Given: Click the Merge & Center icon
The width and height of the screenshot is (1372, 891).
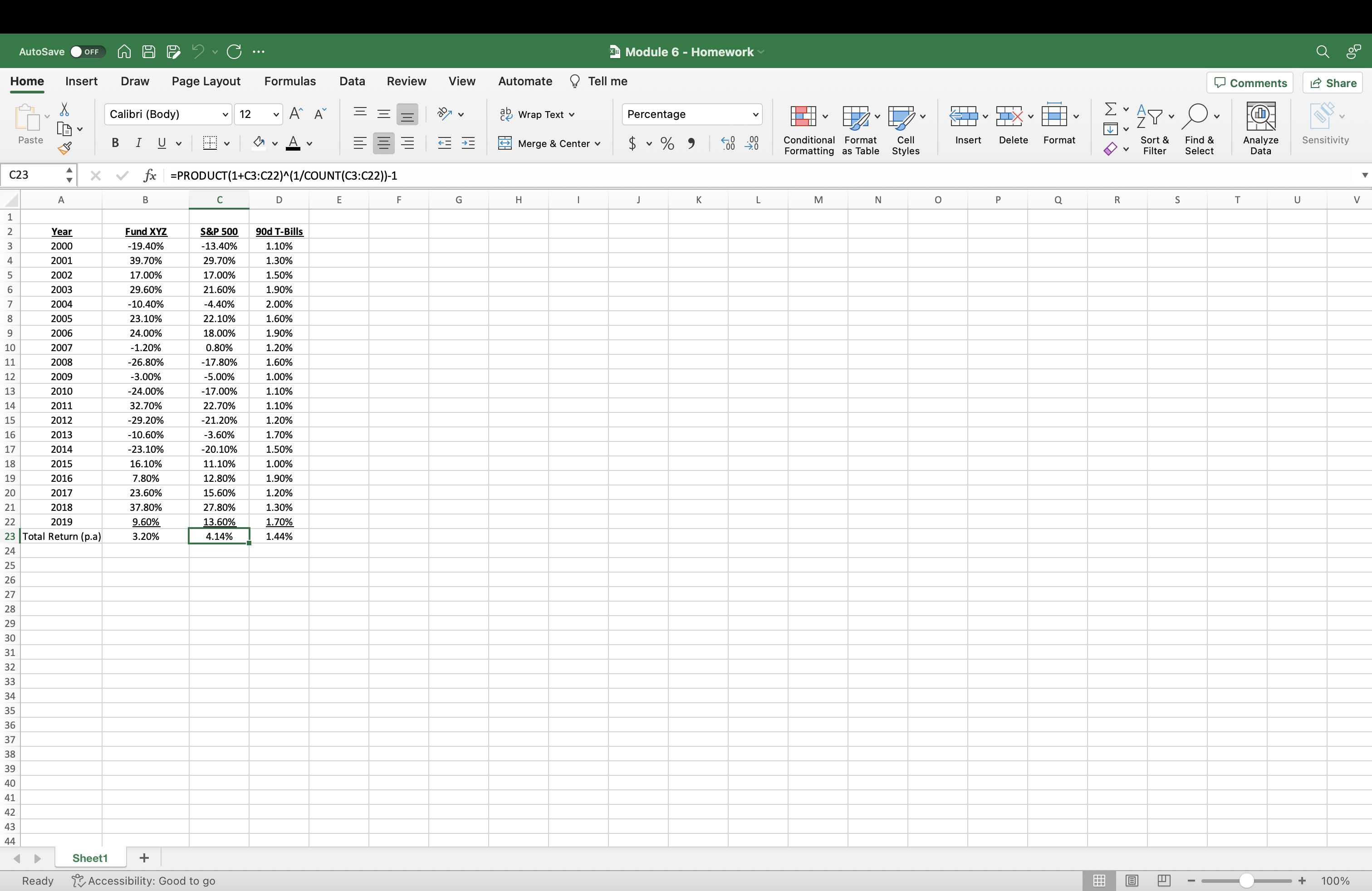Looking at the screenshot, I should tap(505, 143).
